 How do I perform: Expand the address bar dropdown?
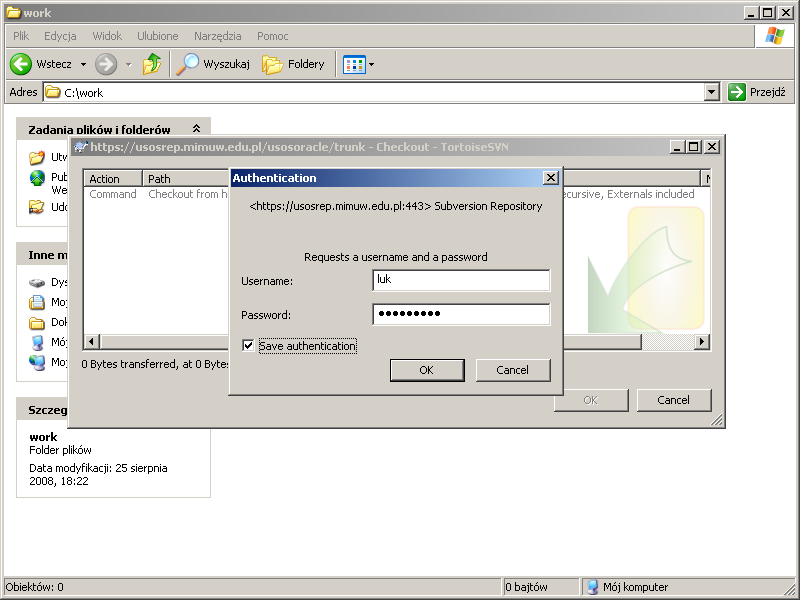click(712, 92)
